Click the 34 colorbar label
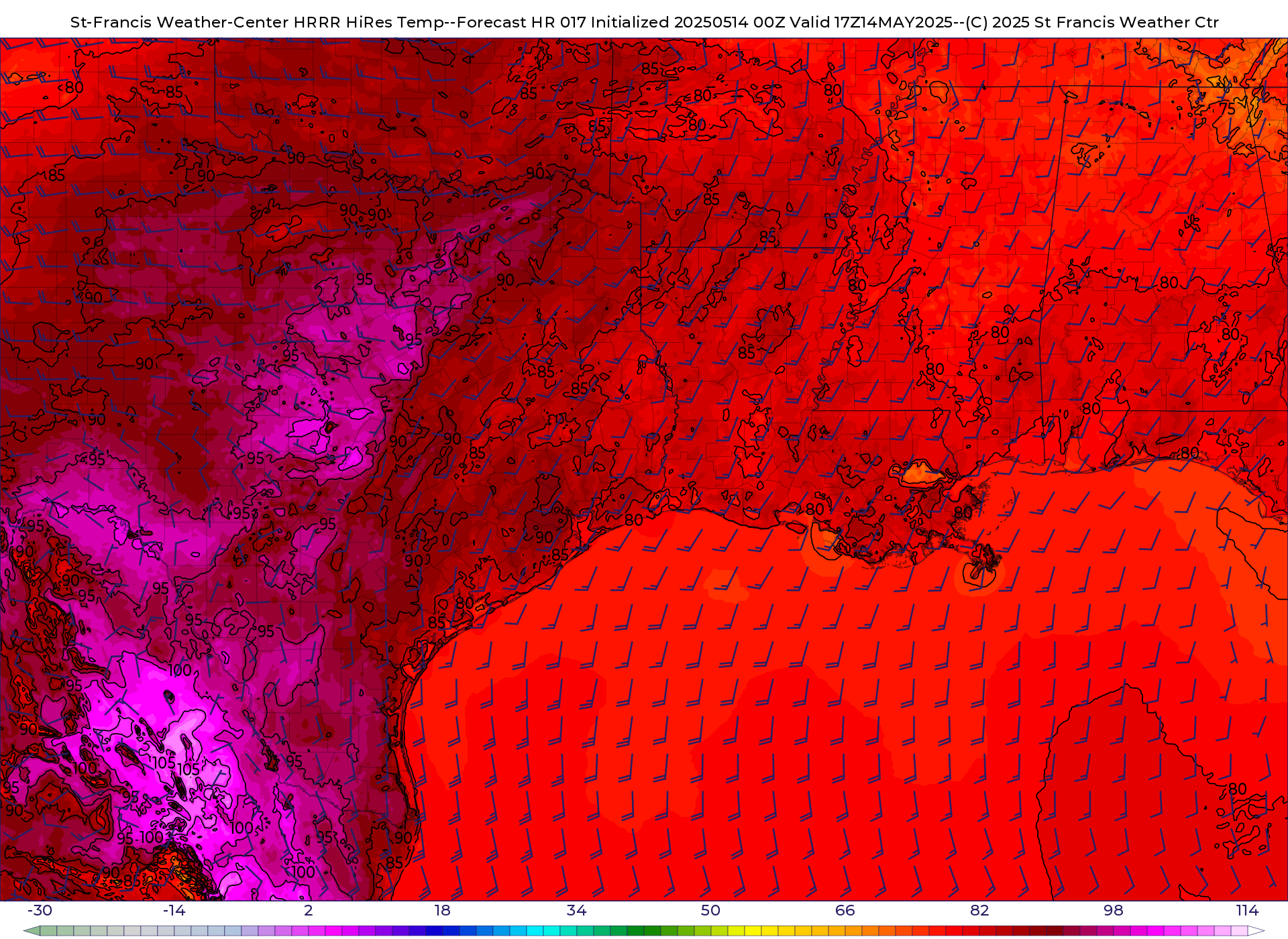Image resolution: width=1288 pixels, height=939 pixels. [576, 910]
